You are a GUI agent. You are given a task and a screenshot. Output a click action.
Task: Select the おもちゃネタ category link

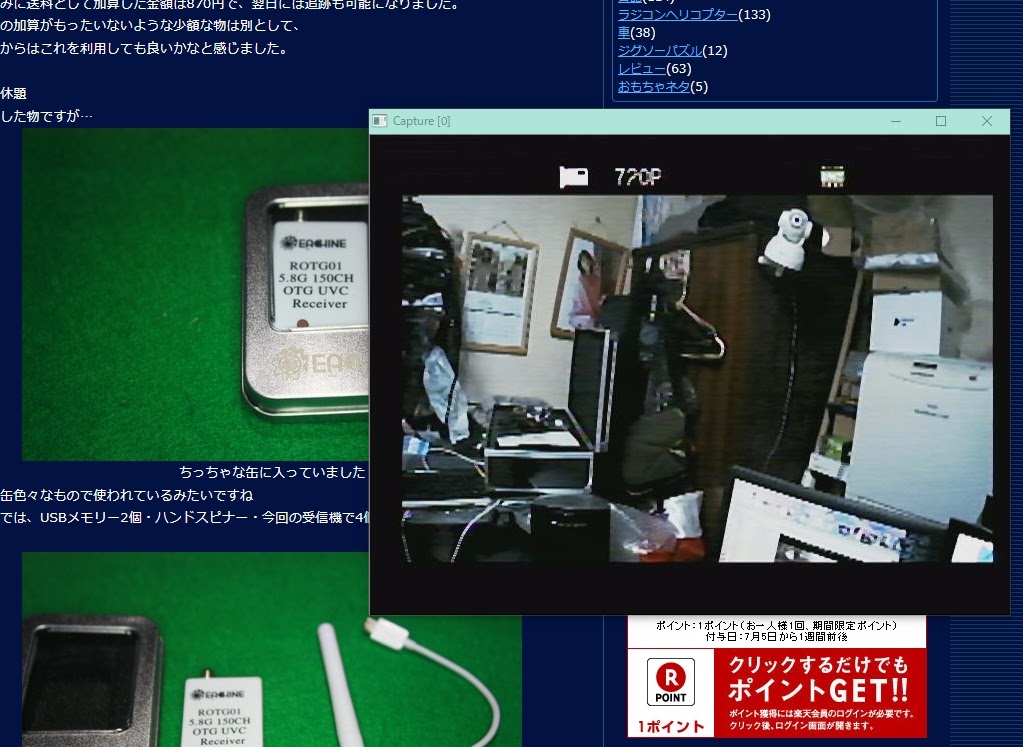pos(654,87)
